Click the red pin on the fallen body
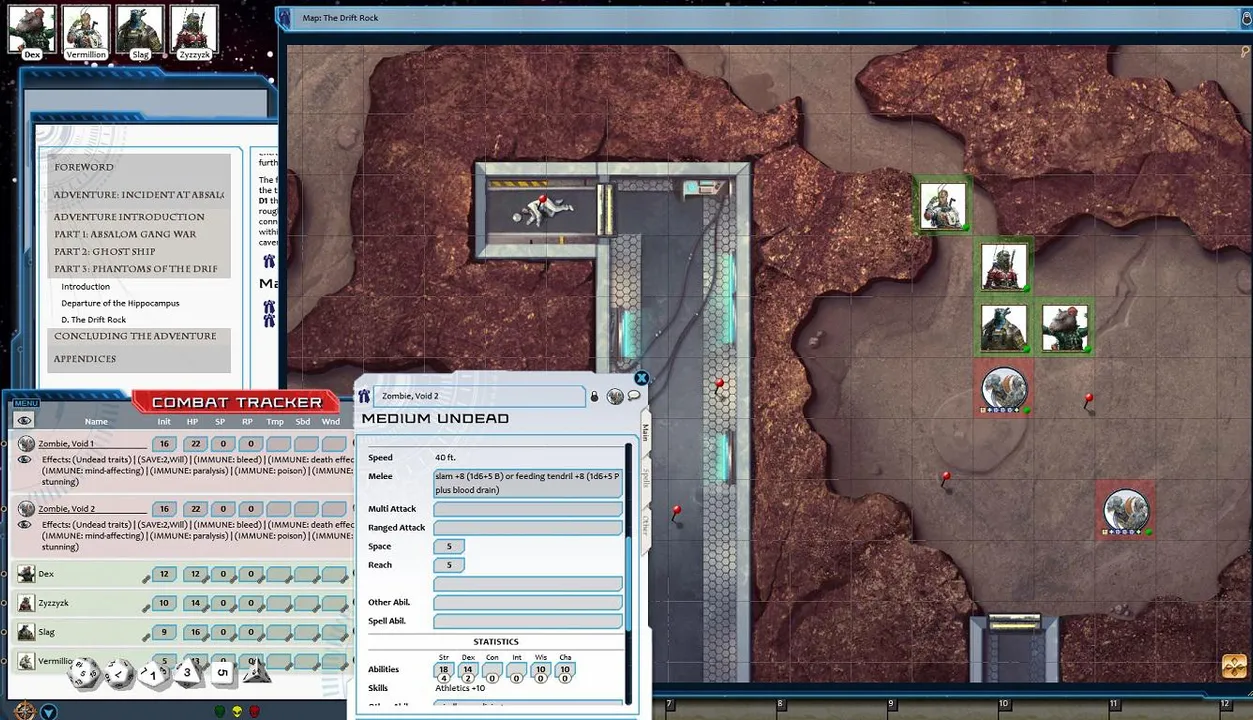The width and height of the screenshot is (1253, 720). click(x=542, y=201)
